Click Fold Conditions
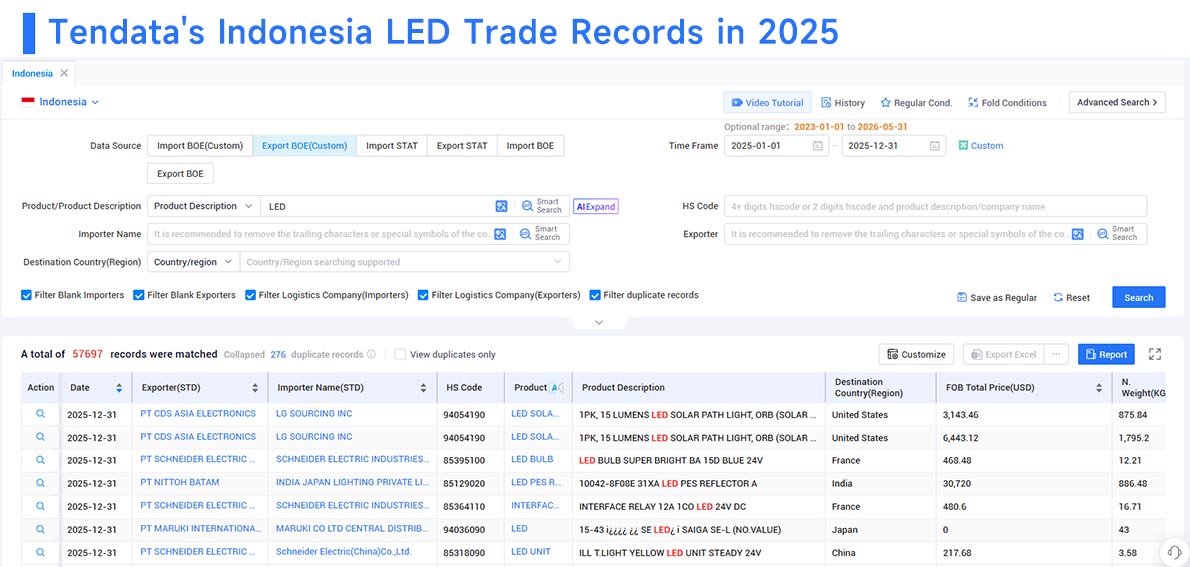Viewport: 1190px width, 567px height. [x=1007, y=102]
